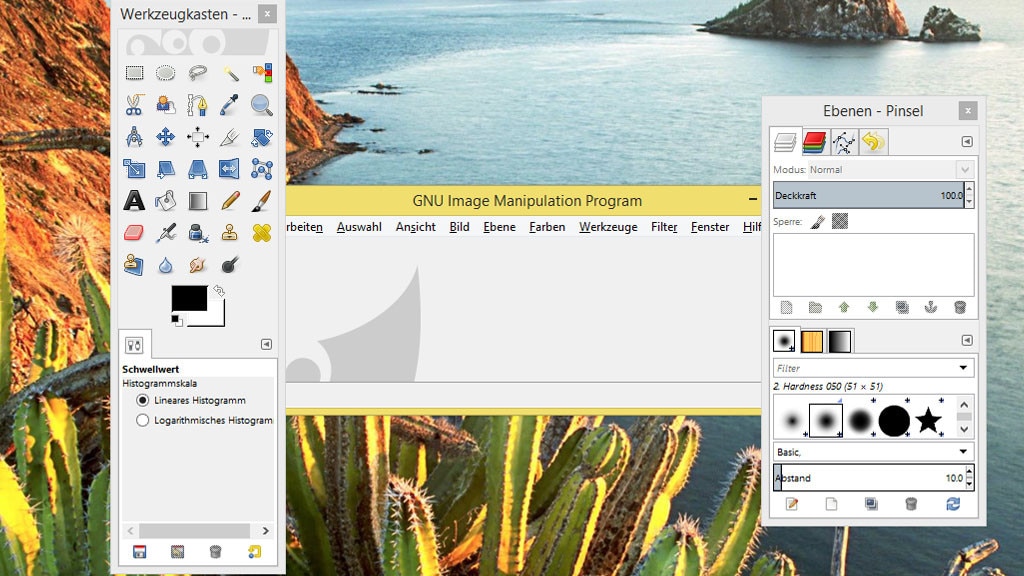Select the Rotate tool
This screenshot has height=576, width=1024.
point(261,136)
